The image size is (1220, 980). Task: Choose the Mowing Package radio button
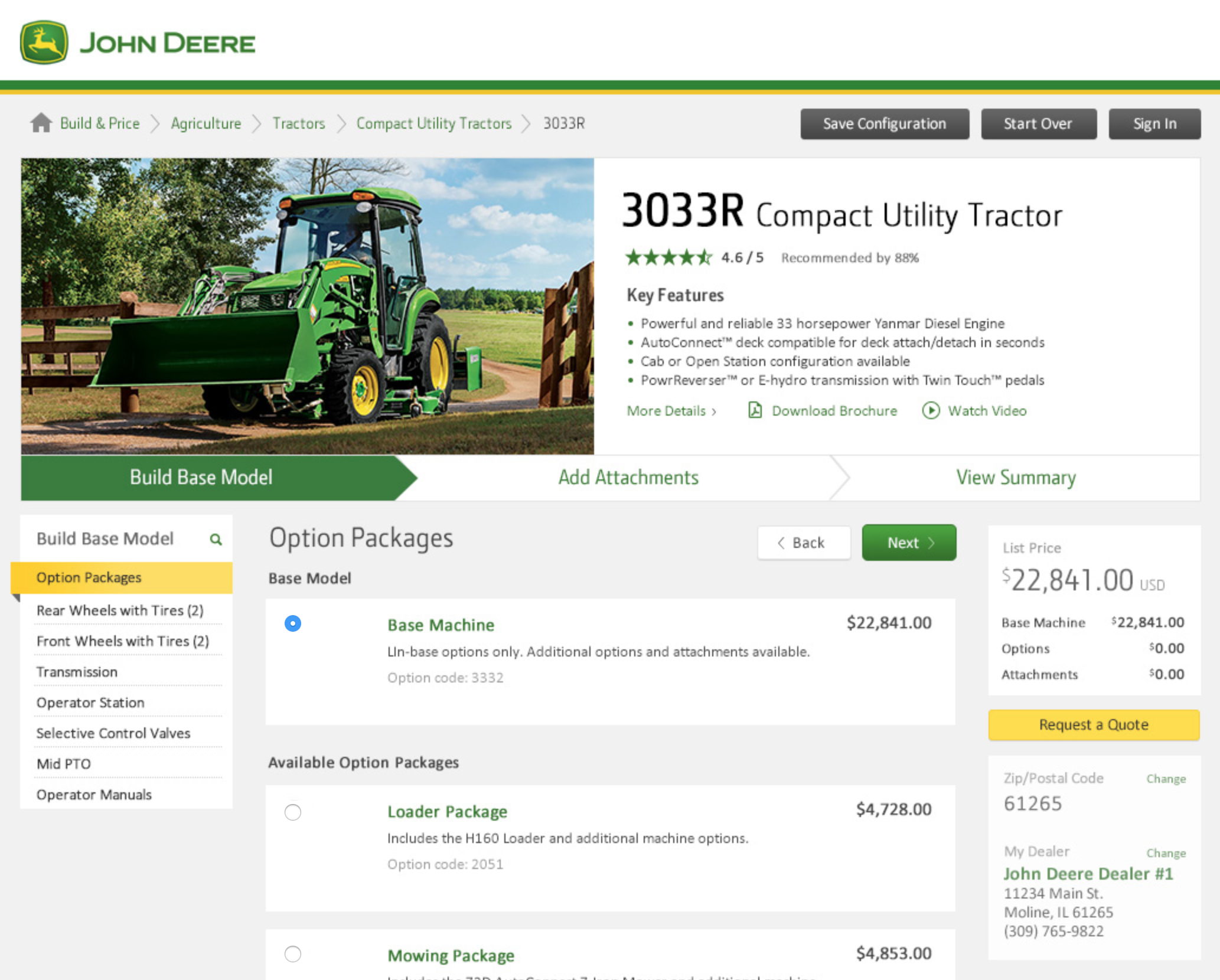[292, 954]
